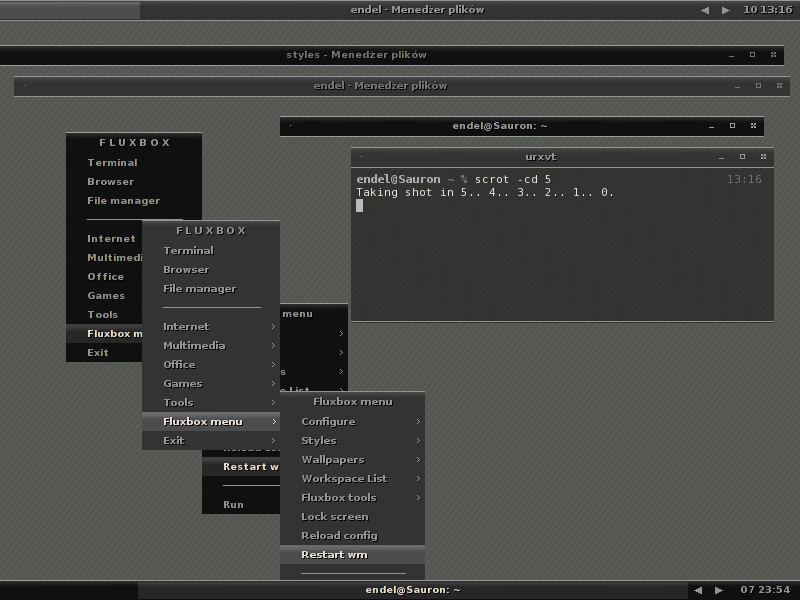The height and width of the screenshot is (600, 800).
Task: Maximize the endel@Sauron terminal window
Action: (x=732, y=126)
